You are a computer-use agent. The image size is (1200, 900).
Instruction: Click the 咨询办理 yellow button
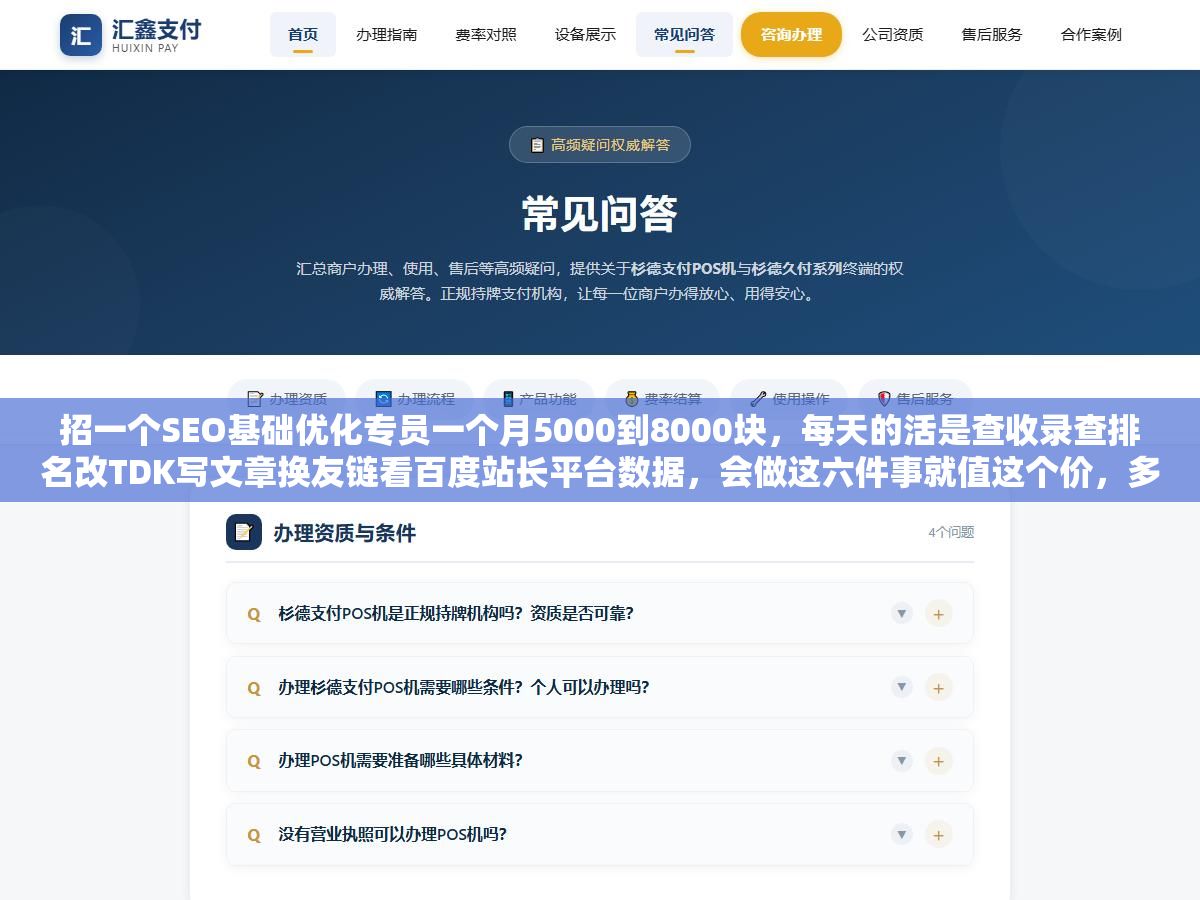791,34
